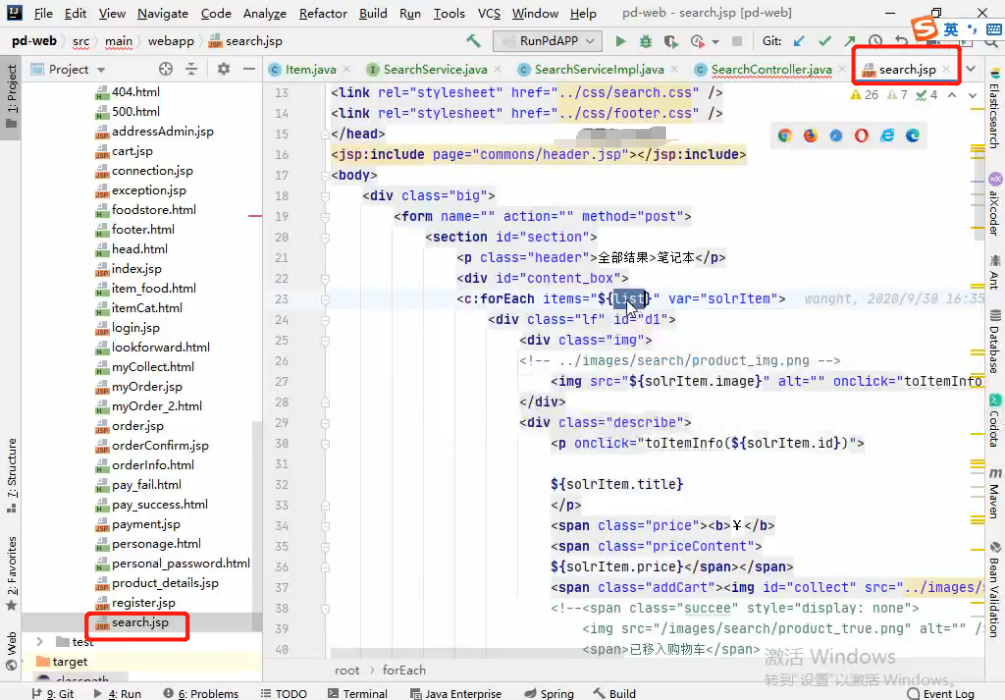Screen dimensions: 1005x700
Task: Expand the test folder
Action: click(x=40, y=642)
